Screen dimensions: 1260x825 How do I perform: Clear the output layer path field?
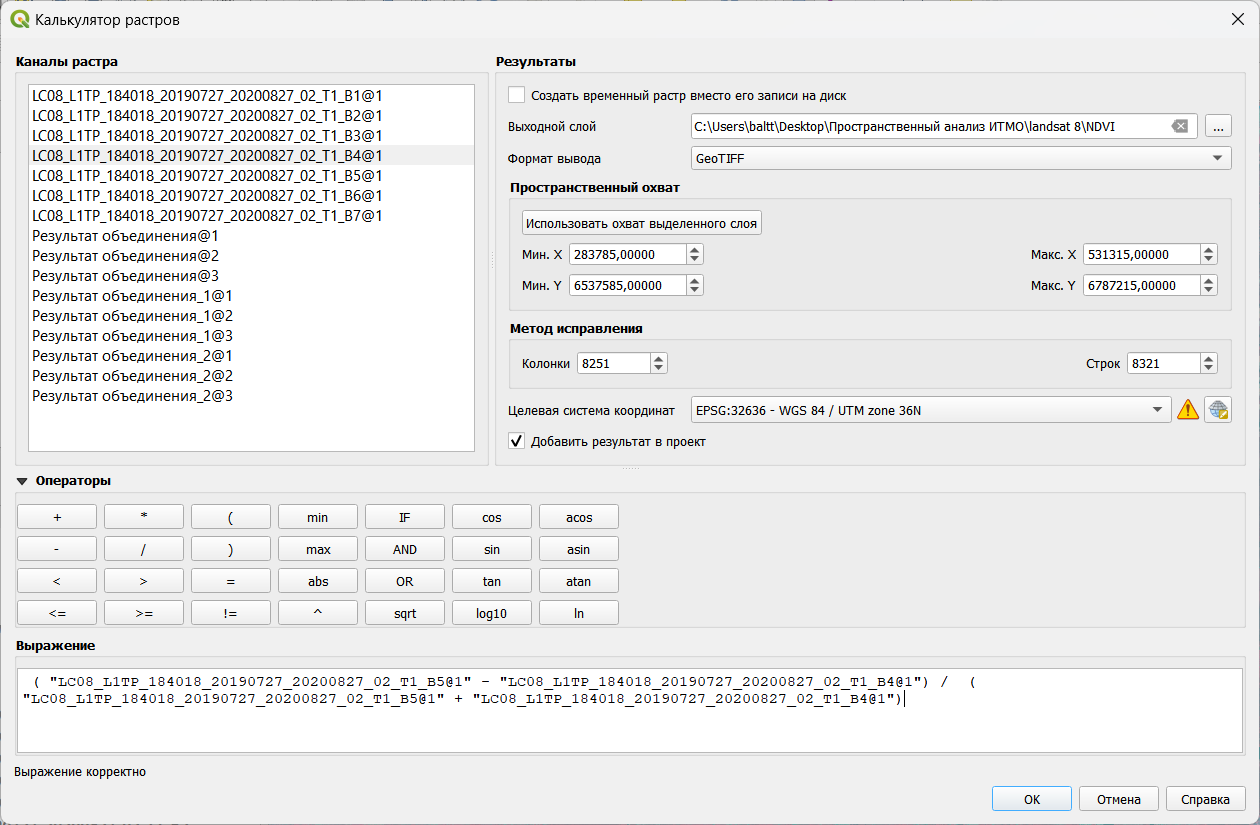click(x=1180, y=126)
